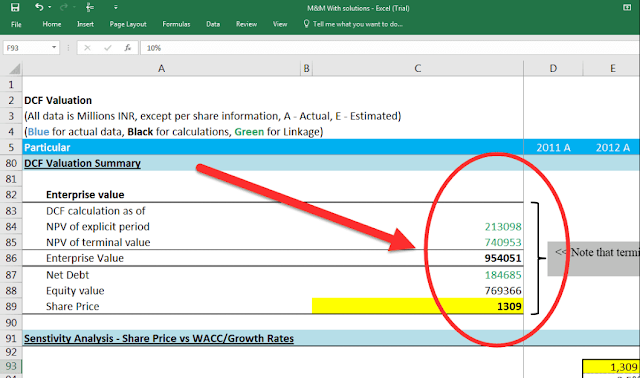Open the Page Layout tab
Viewport: 640px width, 378px height.
[128, 24]
